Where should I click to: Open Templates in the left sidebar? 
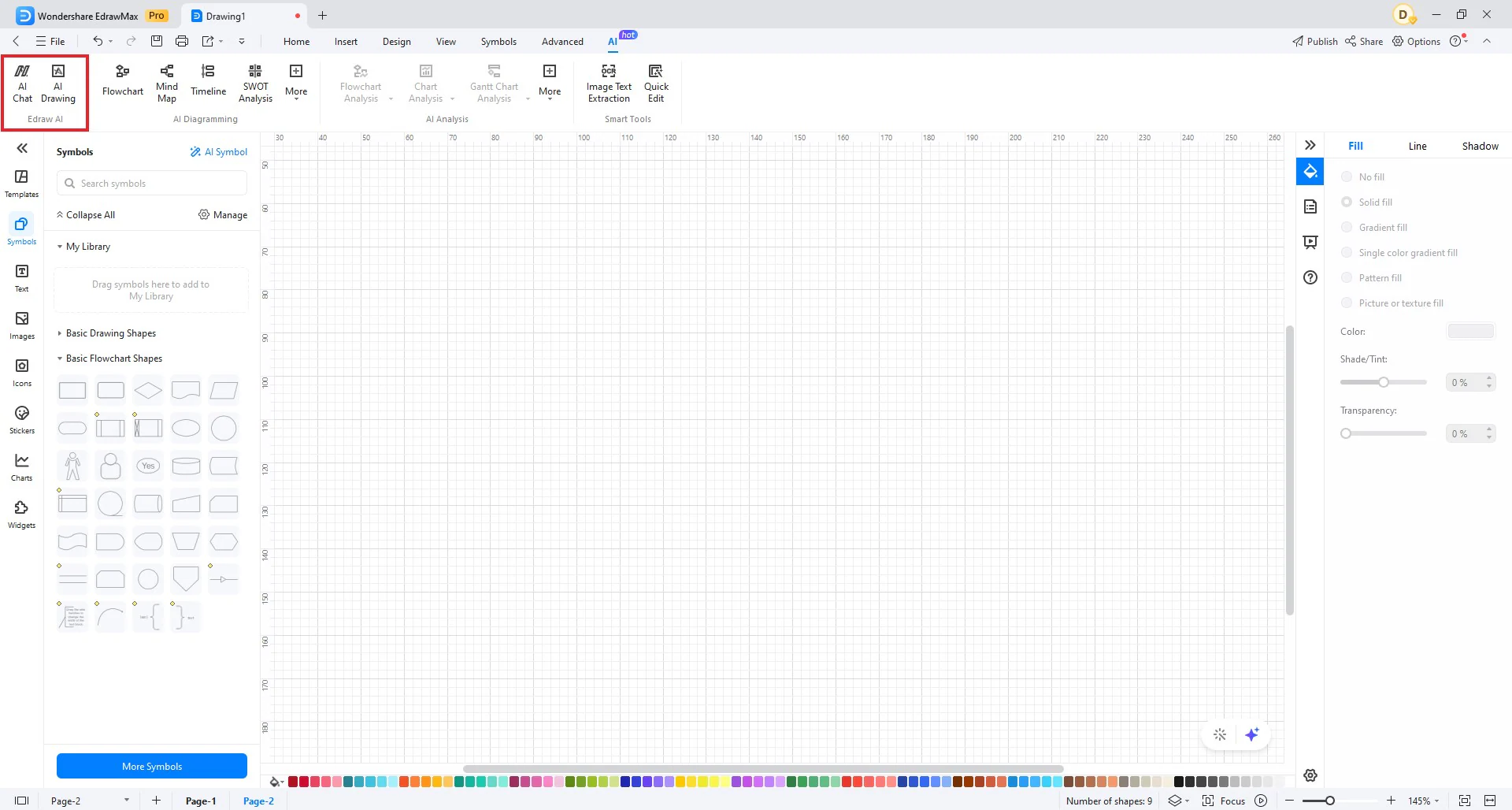click(21, 183)
